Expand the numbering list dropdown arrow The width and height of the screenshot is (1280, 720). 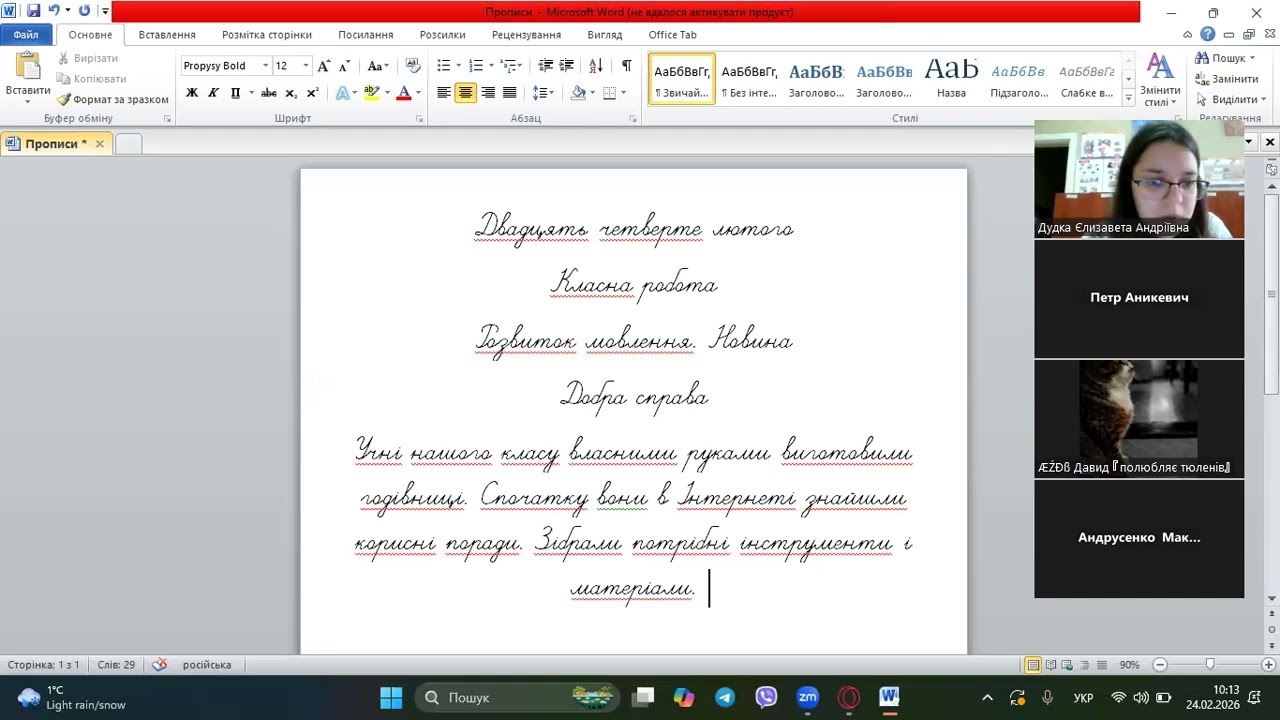(490, 66)
